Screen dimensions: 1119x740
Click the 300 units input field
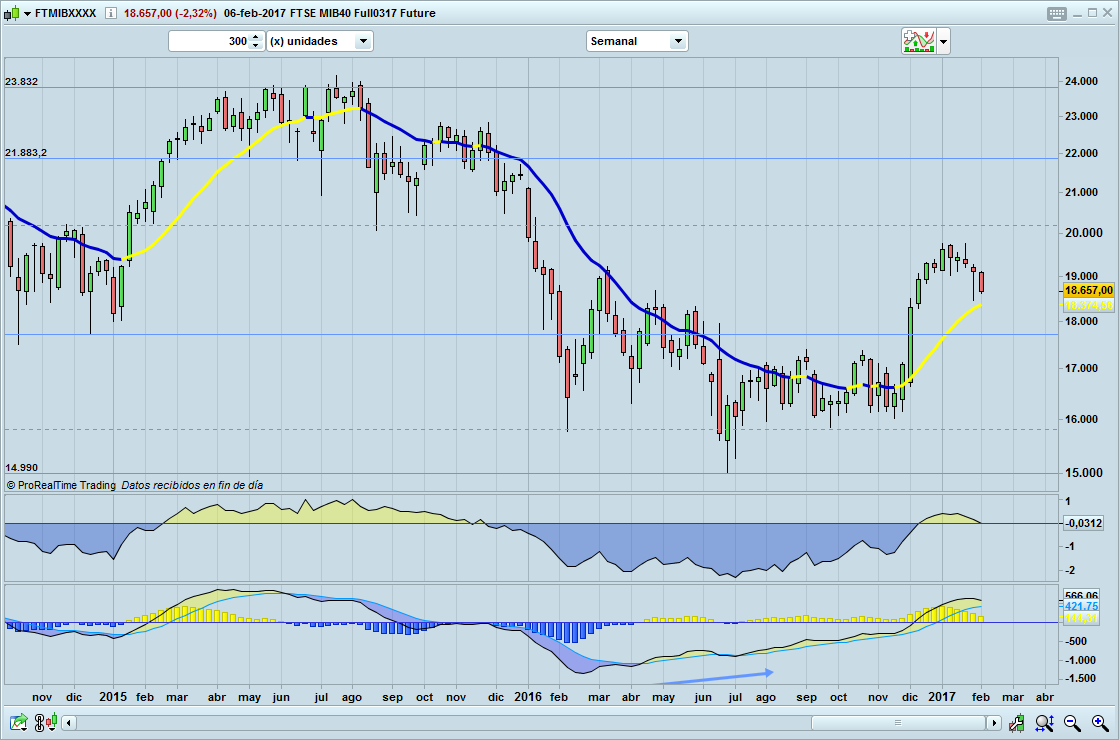click(208, 41)
